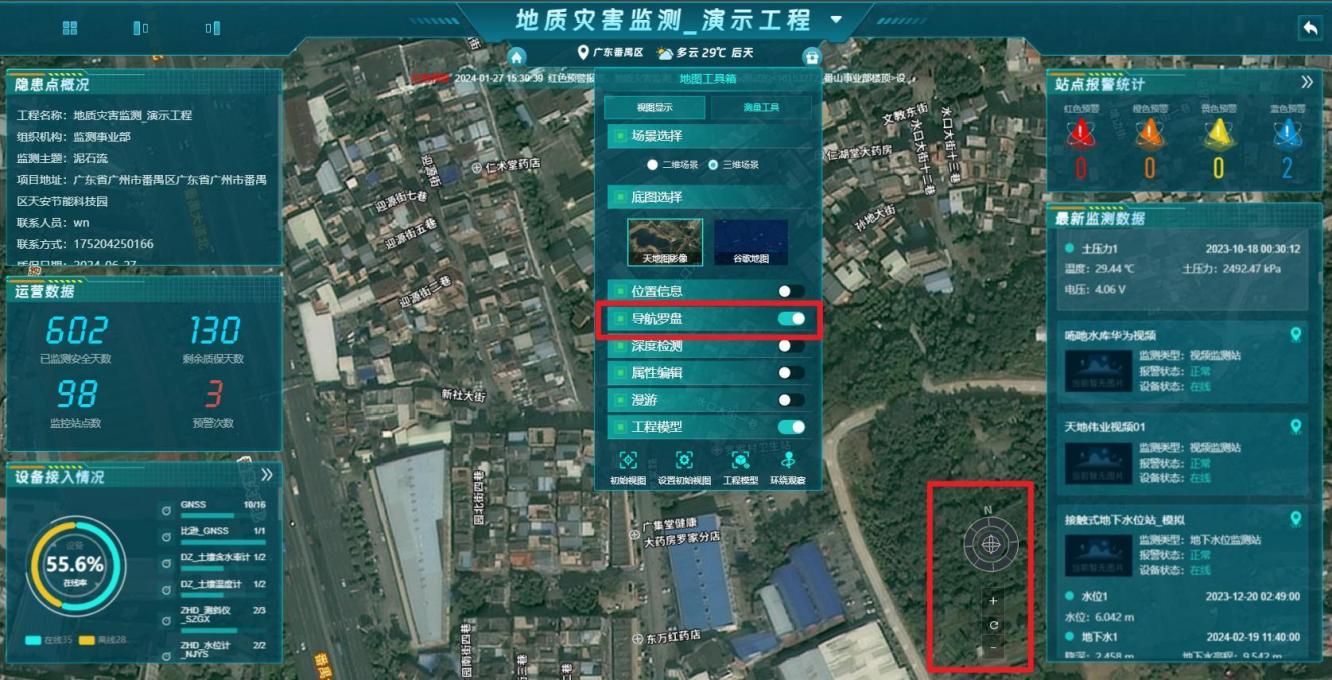Screen dimensions: 1332x680
Task: Click the 初始视图 icon in the toolbox
Action: (x=628, y=460)
